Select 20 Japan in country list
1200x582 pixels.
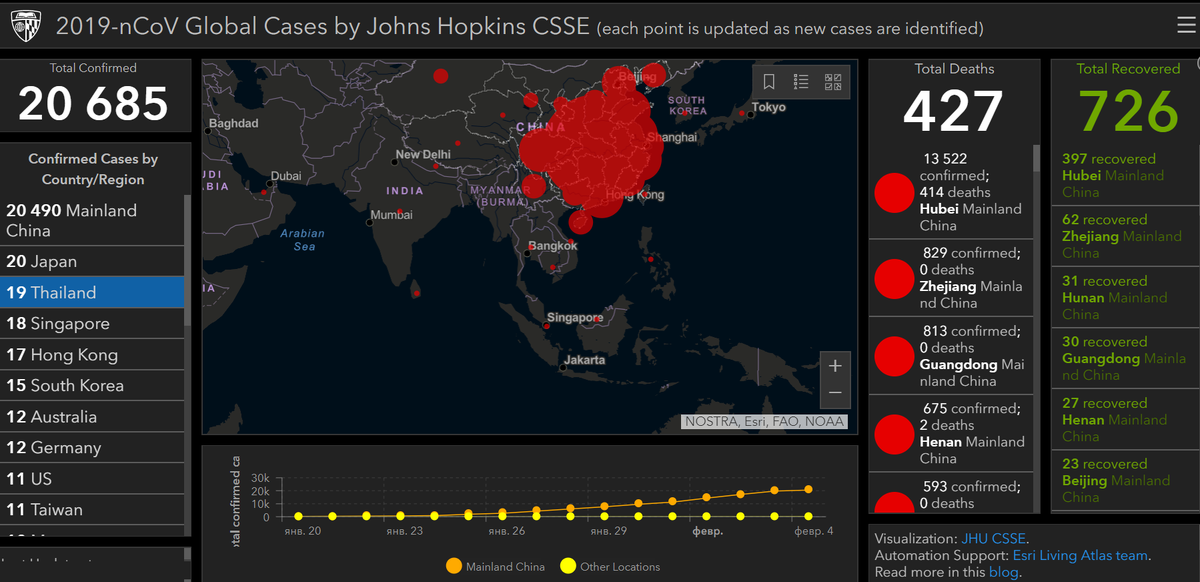(92, 261)
